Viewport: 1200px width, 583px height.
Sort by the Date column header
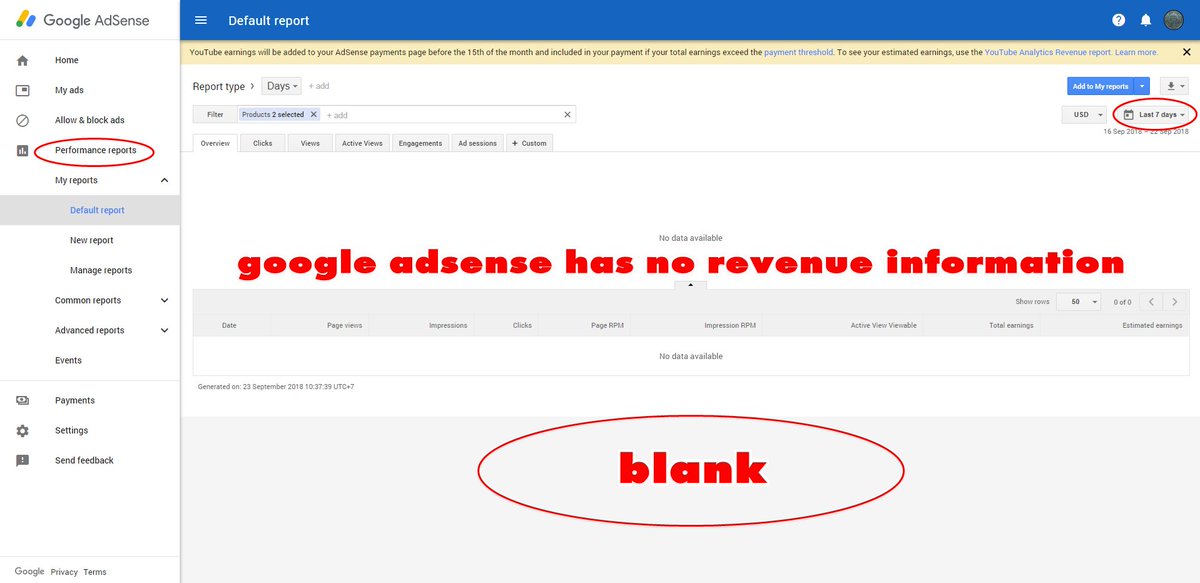[x=229, y=325]
